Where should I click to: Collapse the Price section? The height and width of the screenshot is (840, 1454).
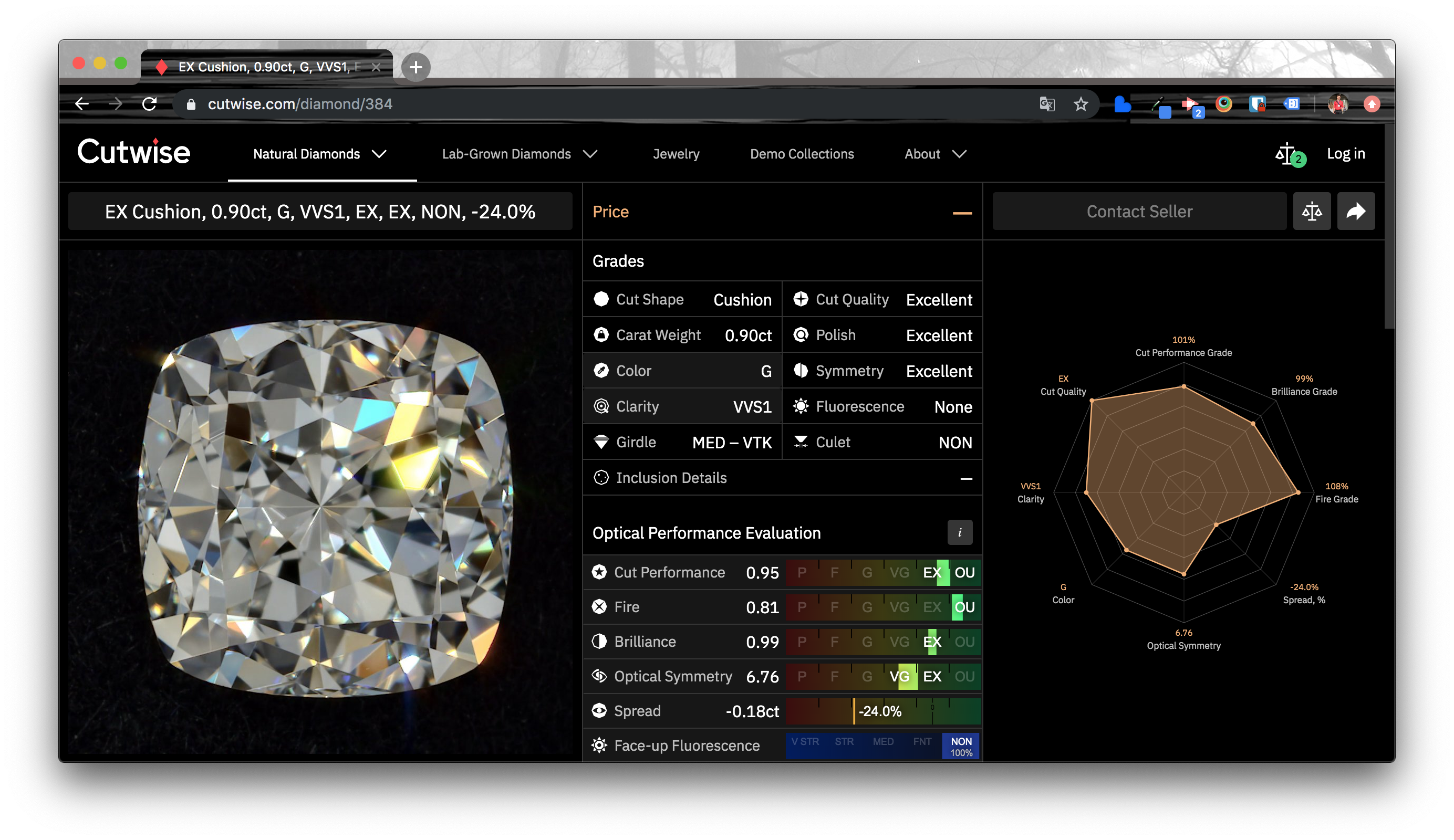pos(962,213)
